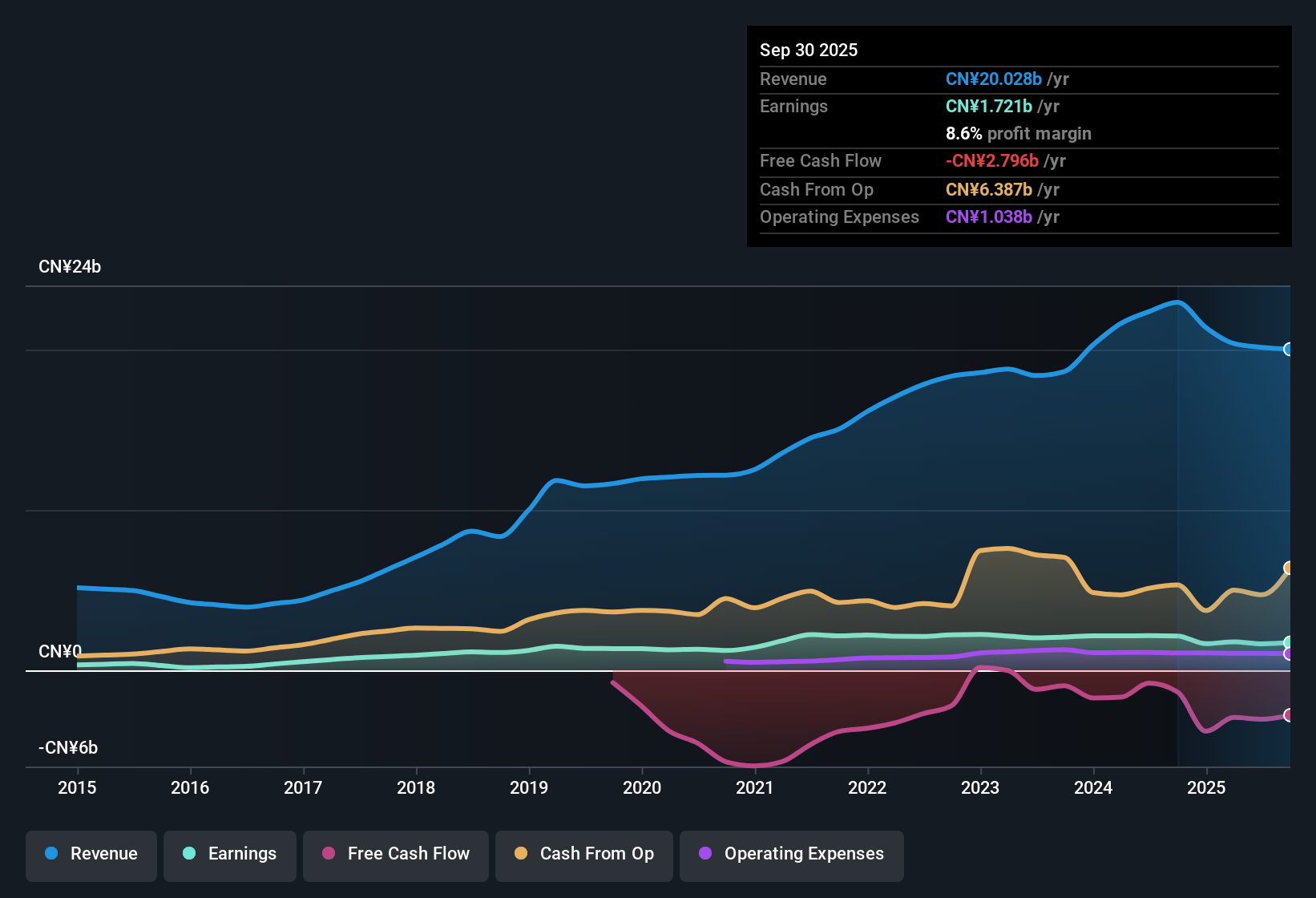Click the 8.6% profit margin text
The width and height of the screenshot is (1316, 898).
pyautogui.click(x=1019, y=134)
